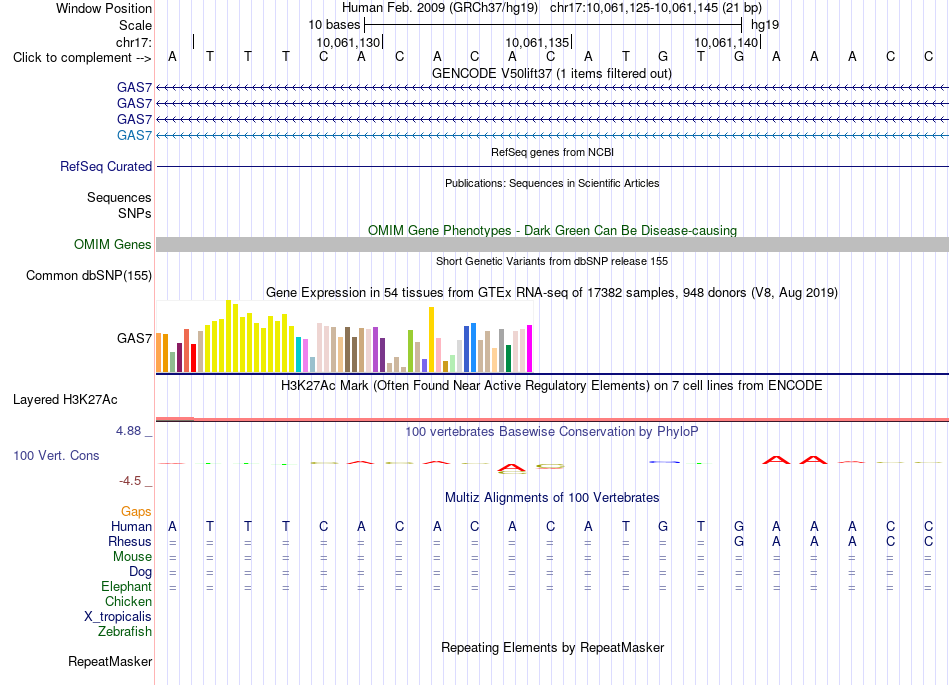Click the 10,061,135 ruler coordinate

tap(537, 42)
